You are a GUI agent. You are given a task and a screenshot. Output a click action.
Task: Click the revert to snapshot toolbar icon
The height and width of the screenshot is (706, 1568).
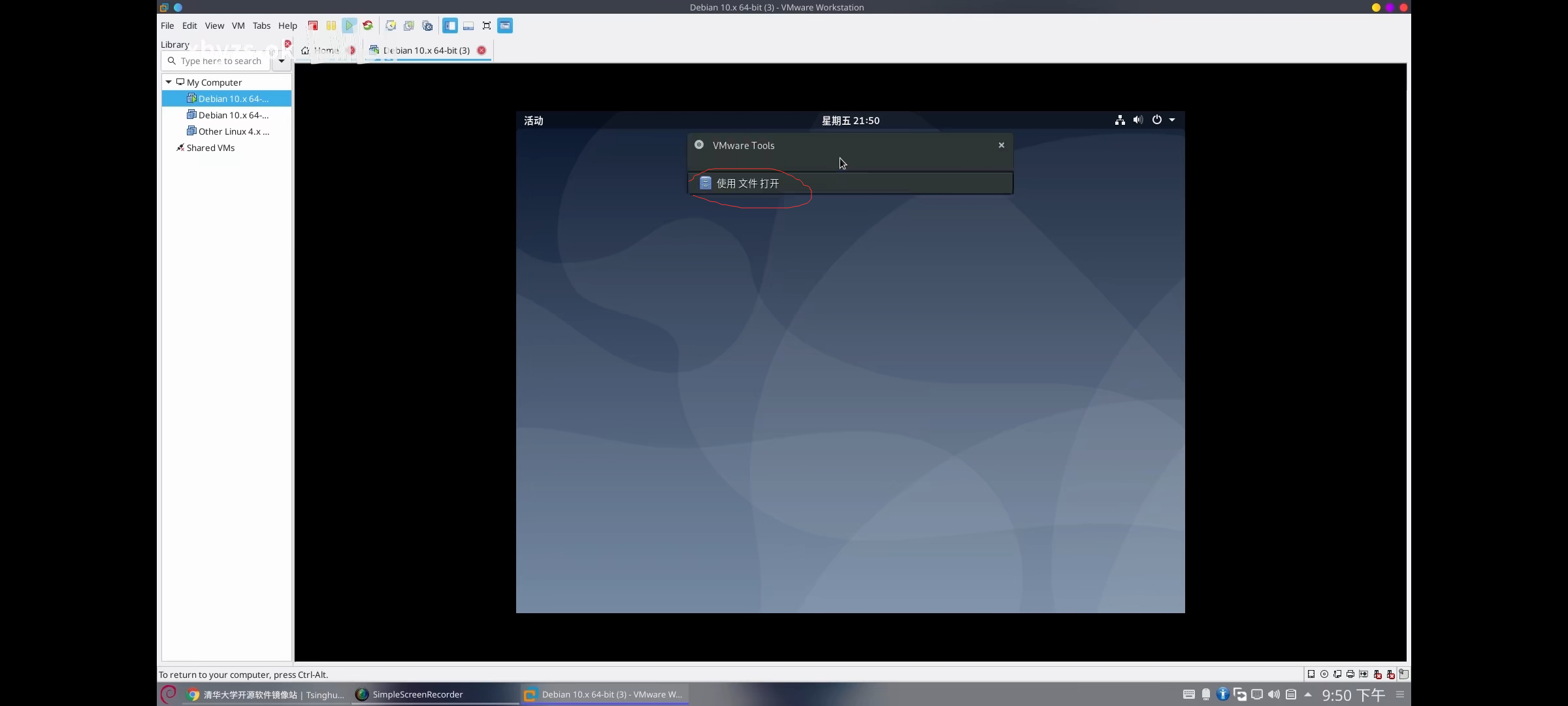(409, 25)
